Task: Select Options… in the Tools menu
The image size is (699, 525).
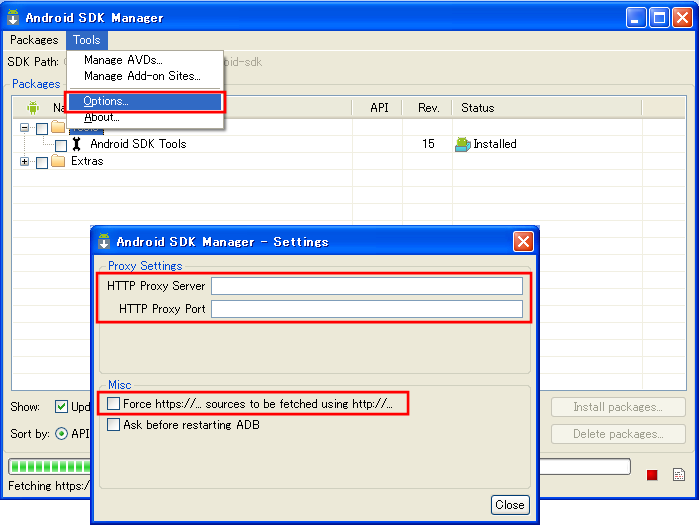Action: (x=145, y=101)
